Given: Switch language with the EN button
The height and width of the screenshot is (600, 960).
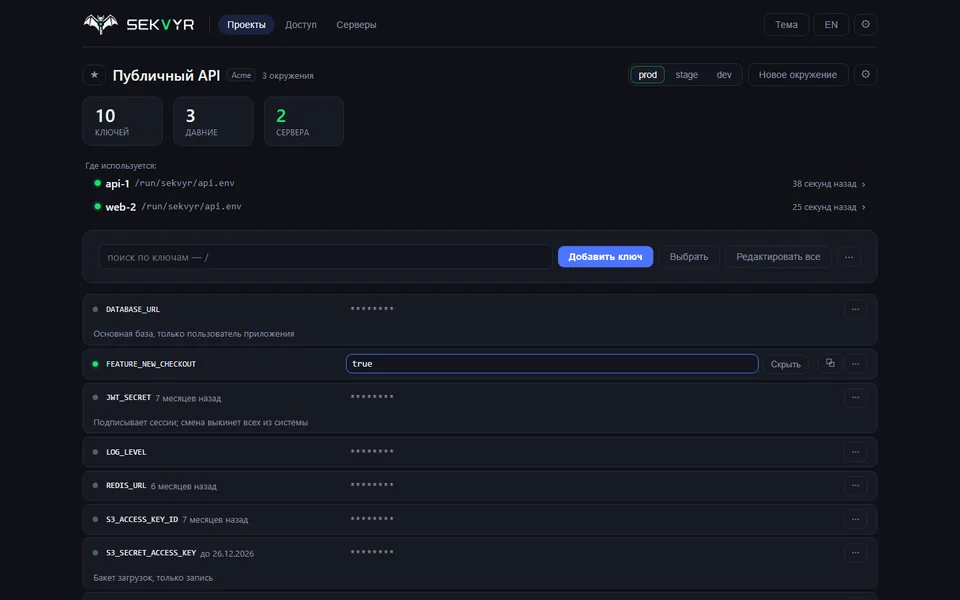Looking at the screenshot, I should [831, 24].
